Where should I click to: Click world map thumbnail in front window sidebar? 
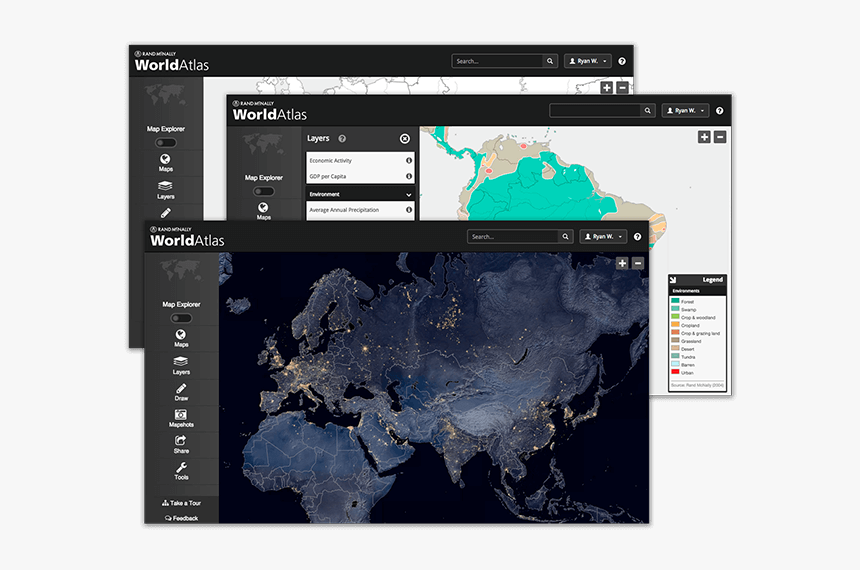click(181, 271)
